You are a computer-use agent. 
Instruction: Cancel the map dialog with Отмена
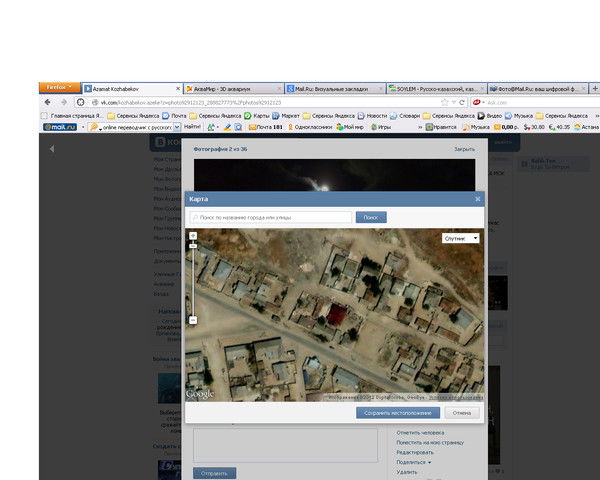pos(461,412)
